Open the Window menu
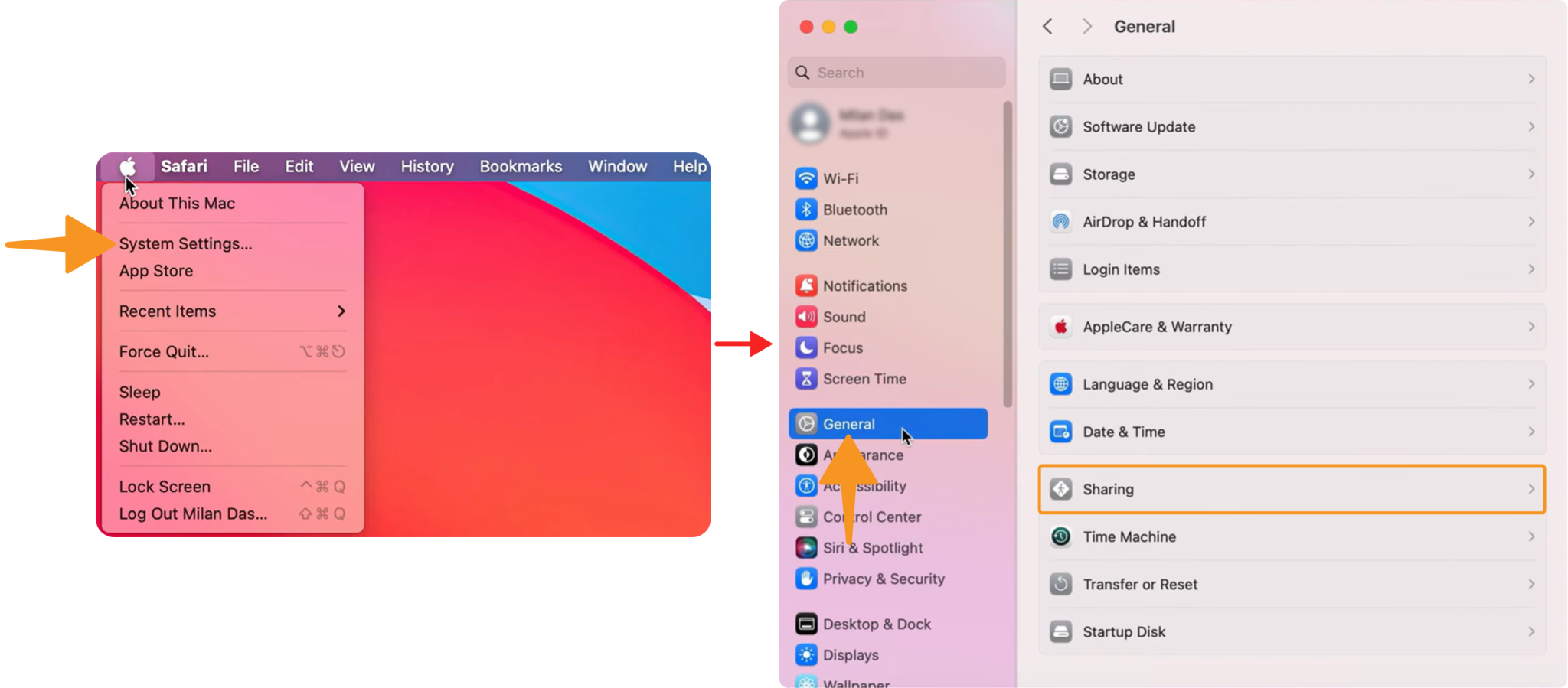The image size is (1568, 688). (617, 166)
